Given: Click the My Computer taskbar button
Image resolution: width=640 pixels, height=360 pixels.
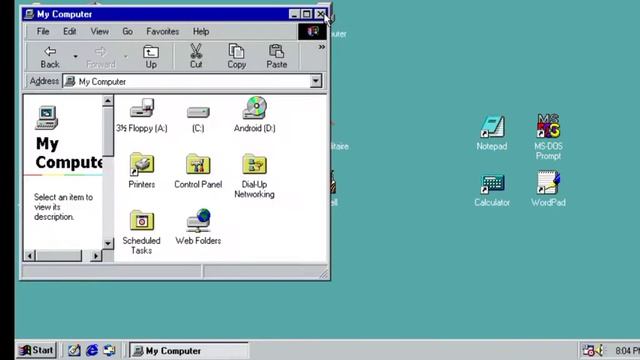Looking at the screenshot, I should [189, 351].
